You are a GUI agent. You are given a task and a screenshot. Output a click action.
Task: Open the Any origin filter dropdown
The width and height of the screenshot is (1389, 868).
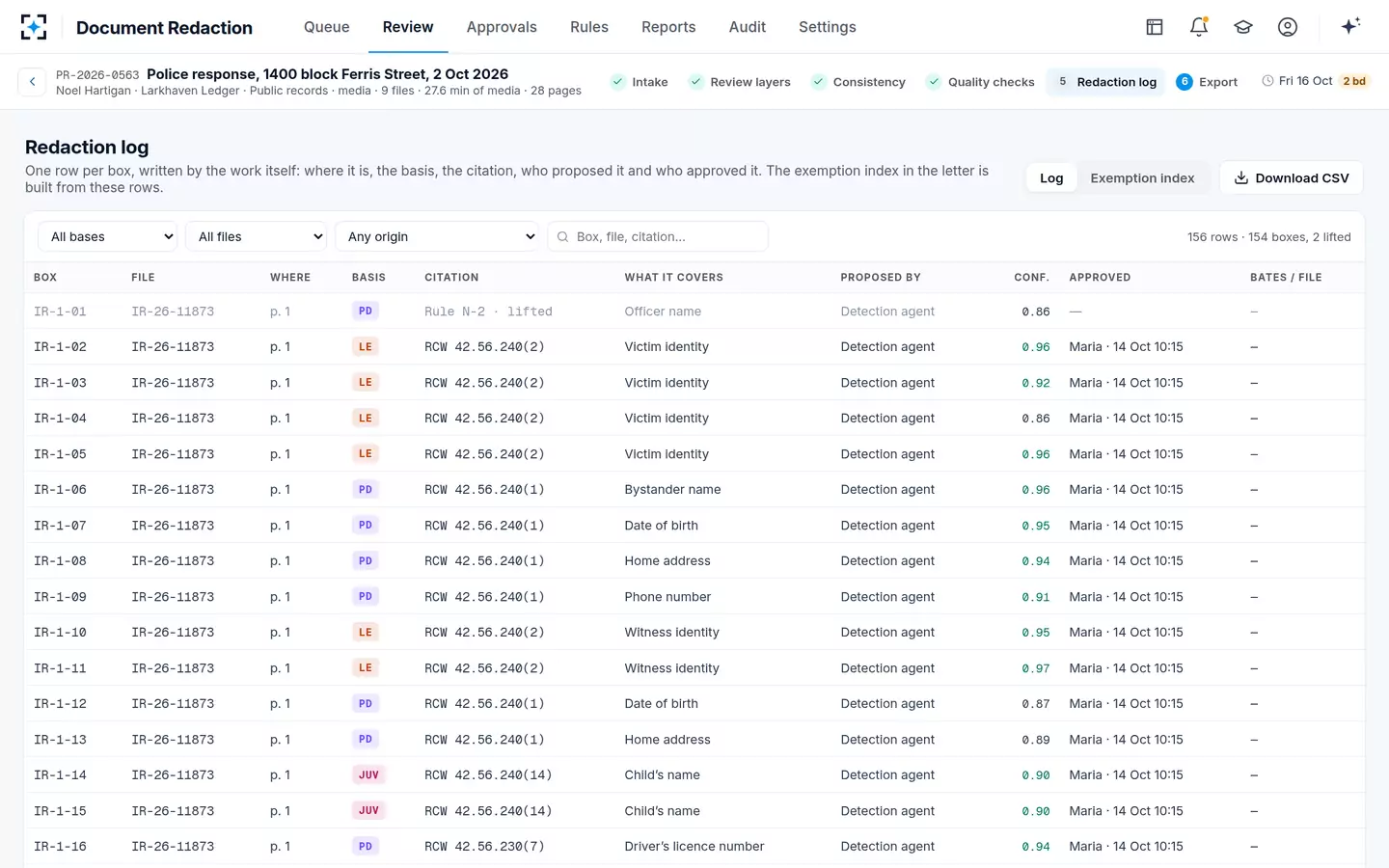pos(437,236)
